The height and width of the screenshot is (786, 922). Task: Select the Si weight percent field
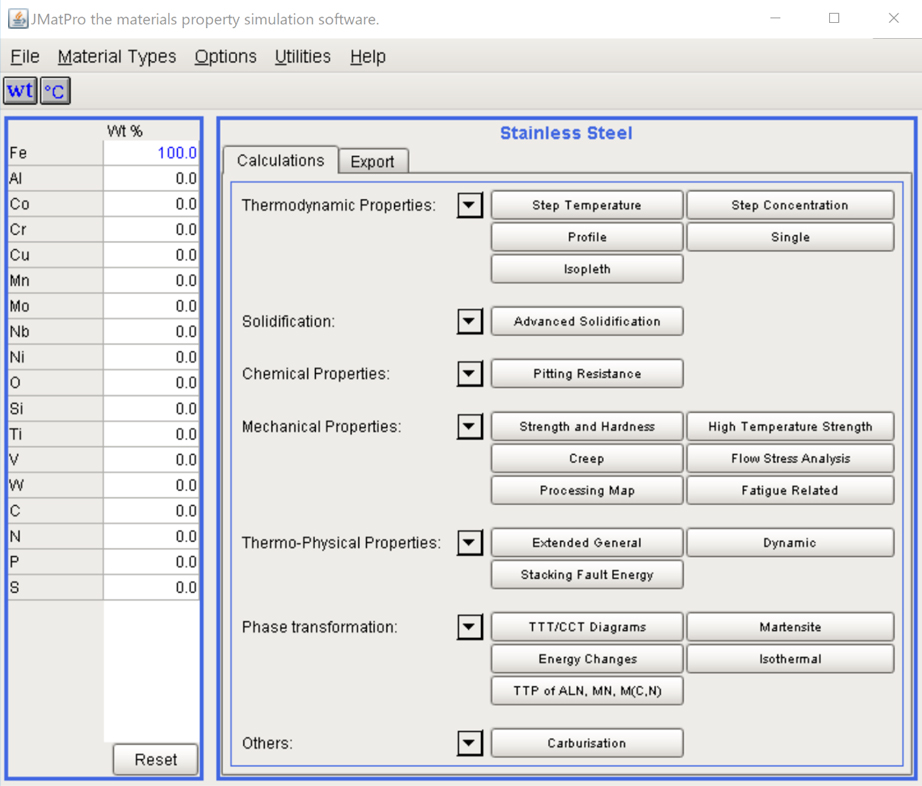[x=151, y=409]
